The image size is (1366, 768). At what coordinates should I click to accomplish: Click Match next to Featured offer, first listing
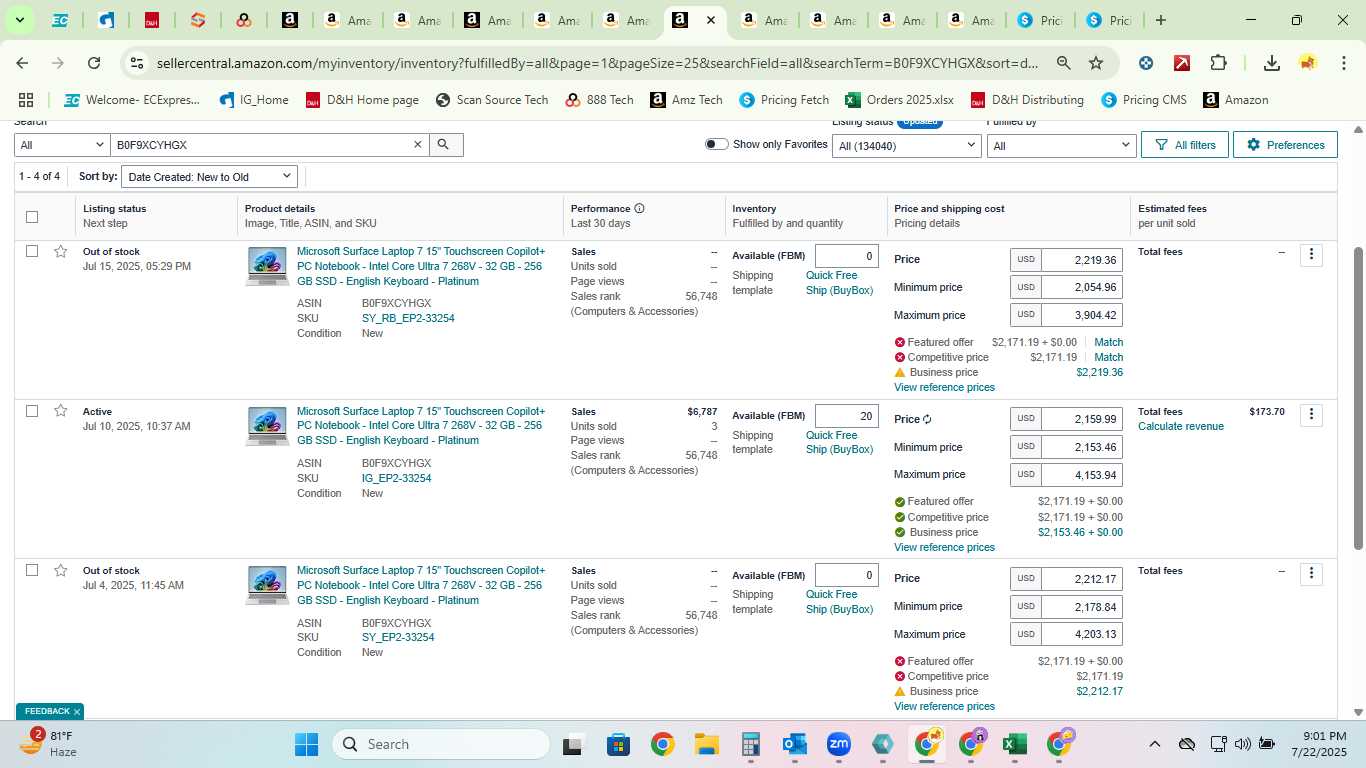click(x=1108, y=342)
